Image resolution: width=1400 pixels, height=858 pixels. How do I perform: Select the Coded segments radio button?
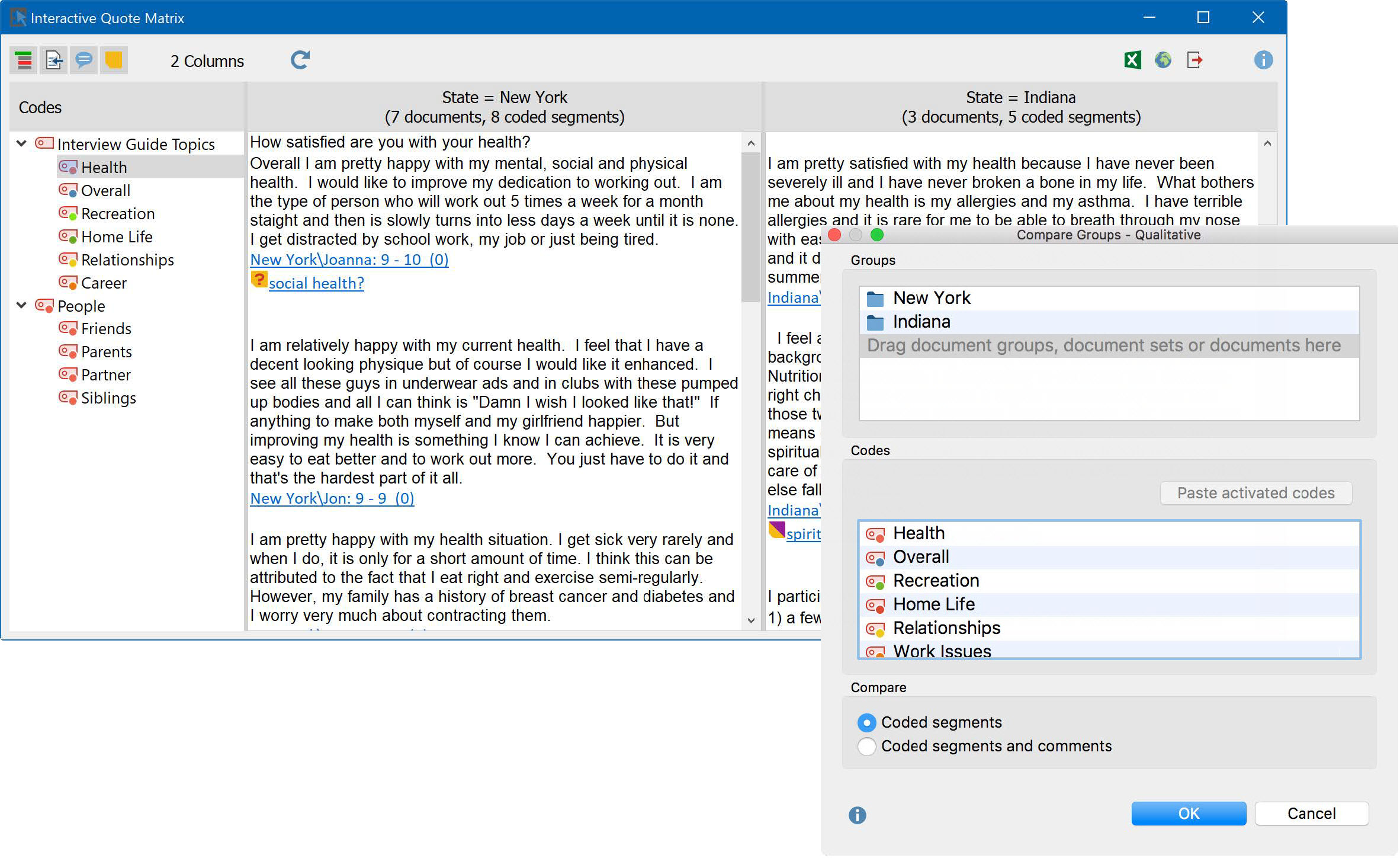click(x=866, y=723)
